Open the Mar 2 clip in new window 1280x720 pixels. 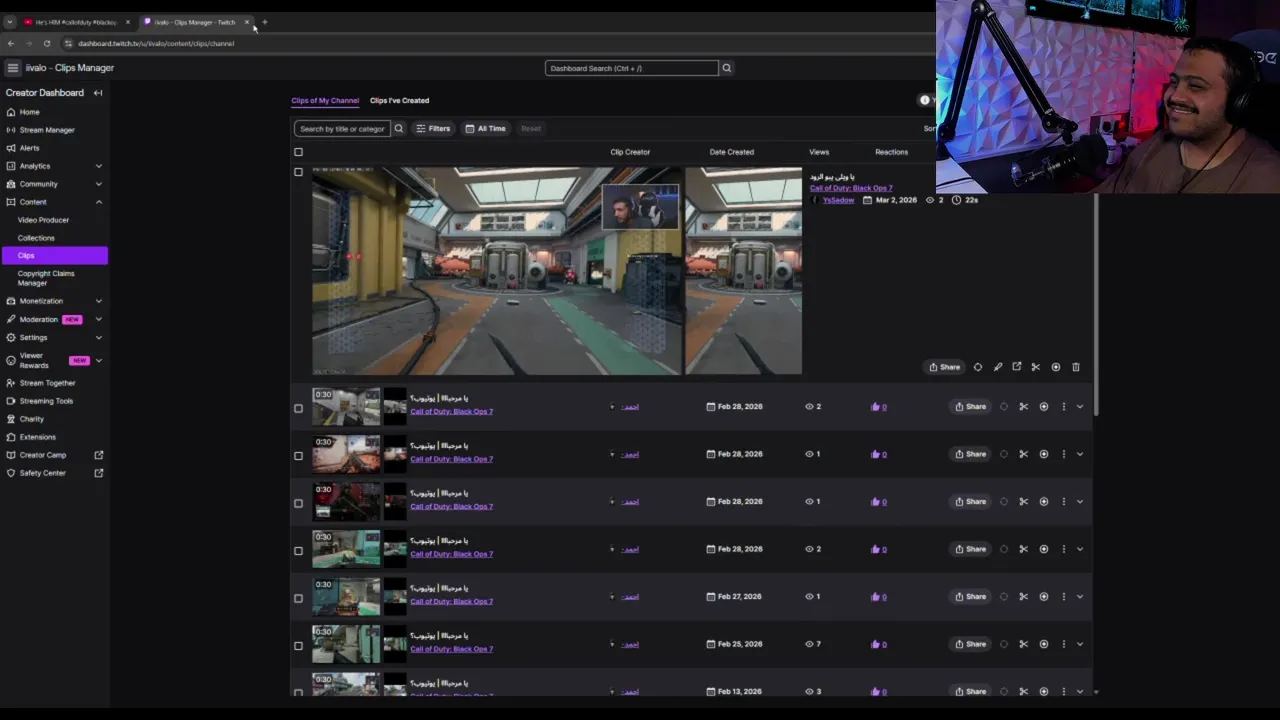point(1017,367)
